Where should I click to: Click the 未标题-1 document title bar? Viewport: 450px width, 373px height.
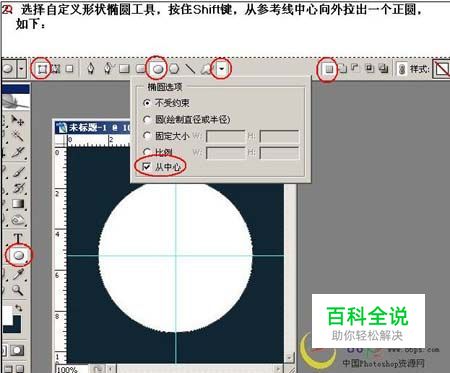coord(93,127)
